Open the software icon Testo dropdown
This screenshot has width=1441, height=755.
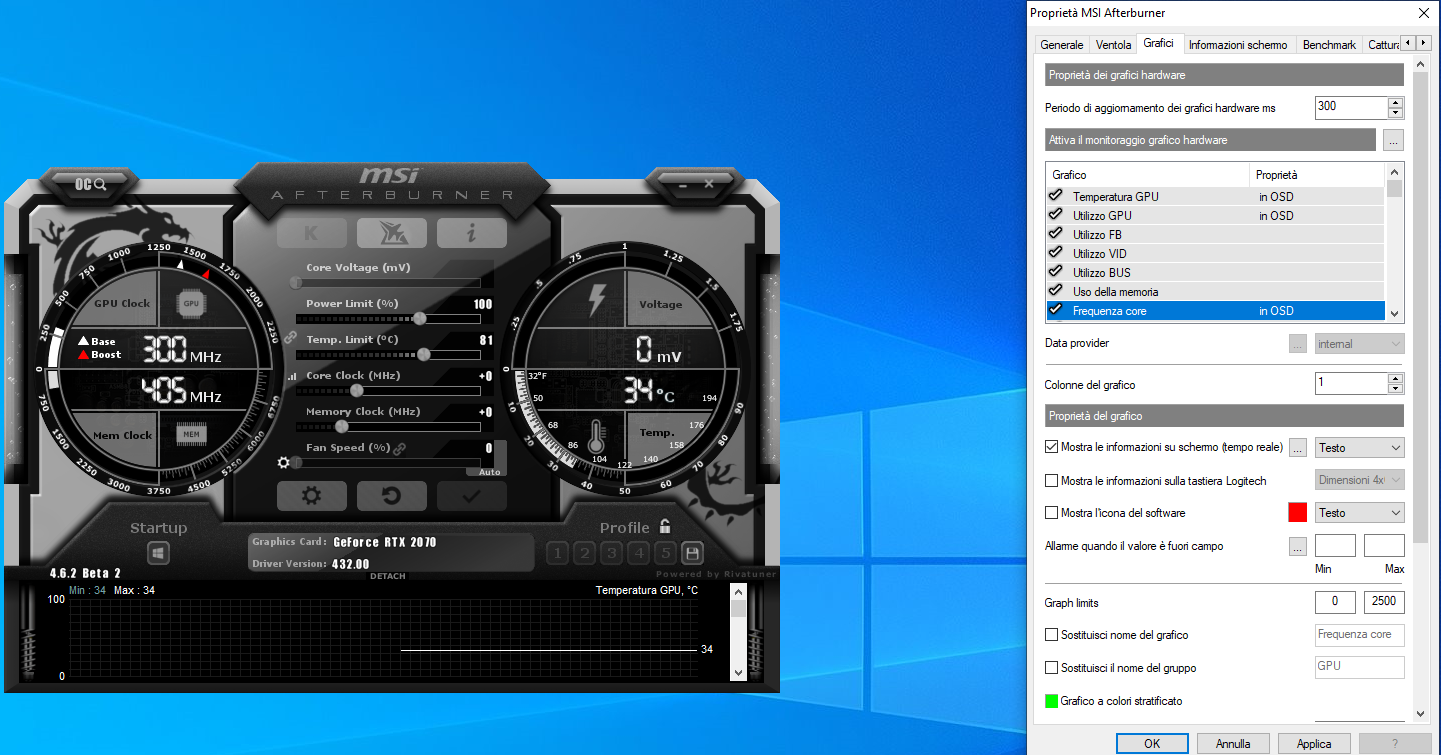click(x=1360, y=513)
